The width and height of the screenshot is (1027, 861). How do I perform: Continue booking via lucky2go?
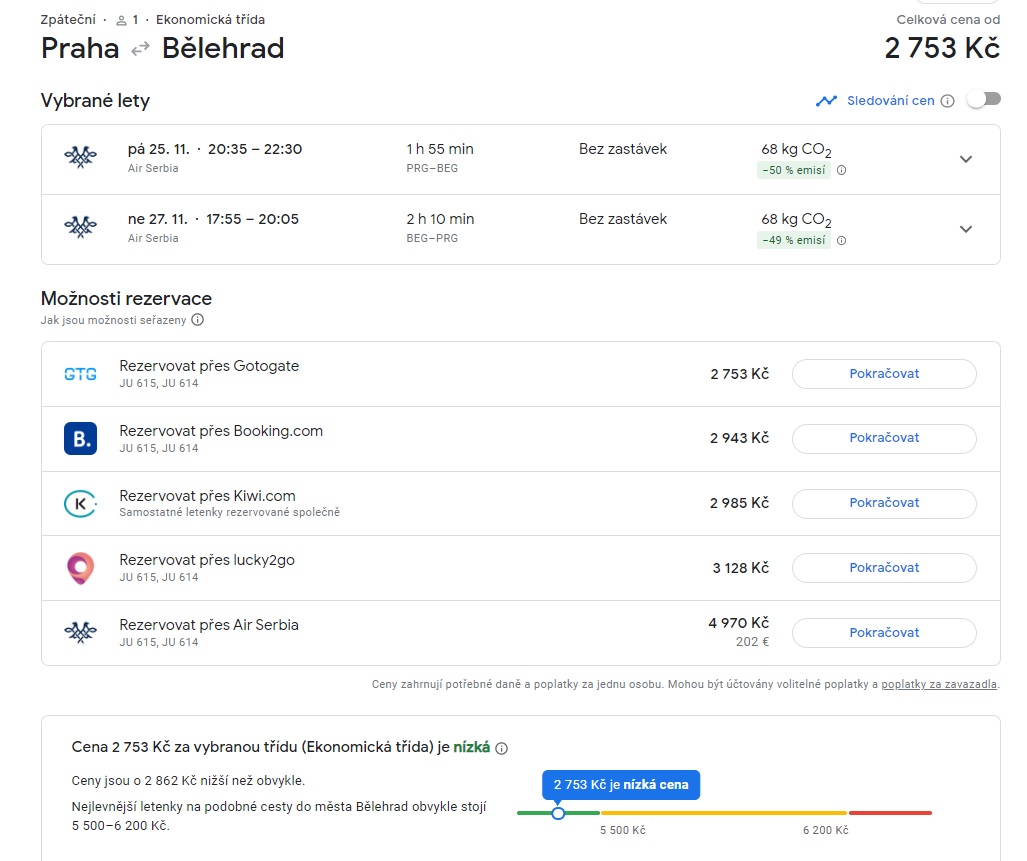point(884,568)
